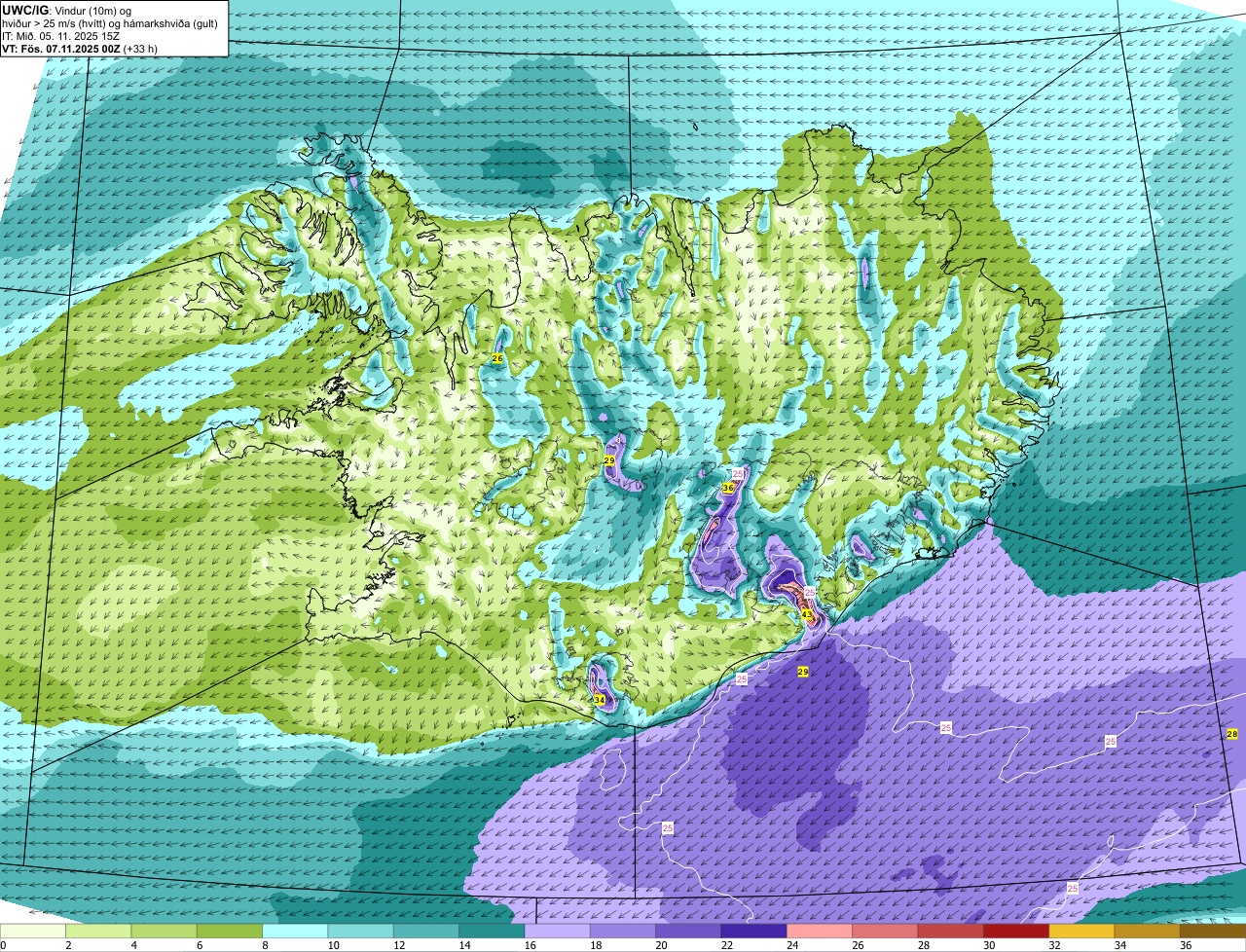This screenshot has width=1246, height=952.
Task: Click the yellow 34 gust label near south coast
Action: coord(599,700)
